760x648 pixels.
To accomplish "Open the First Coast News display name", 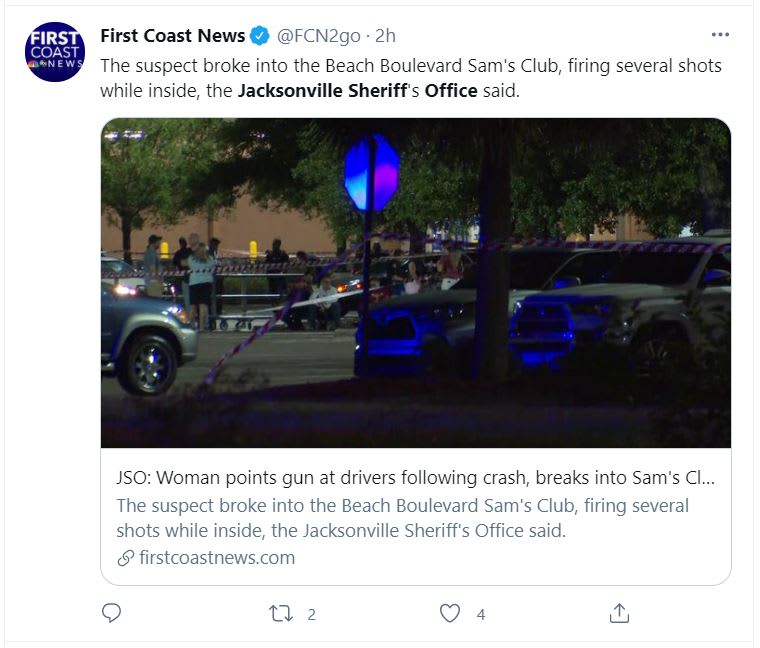I will pos(172,36).
